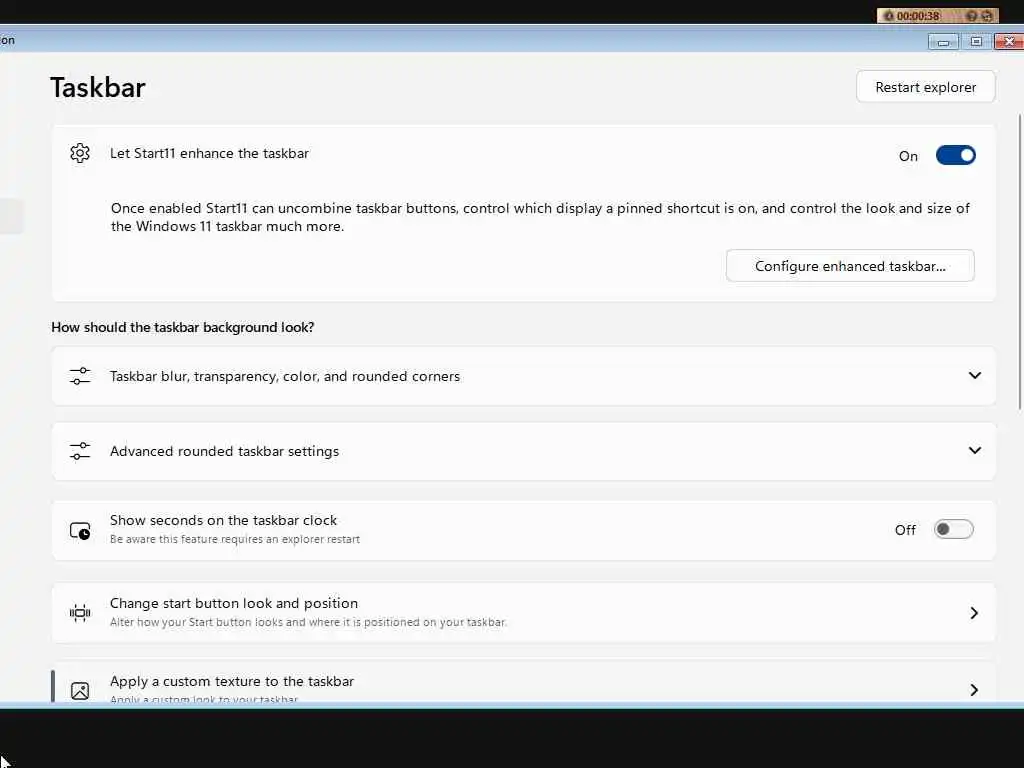Open Configure enhanced taskbar settings
Image resolution: width=1024 pixels, height=768 pixels.
click(x=850, y=266)
